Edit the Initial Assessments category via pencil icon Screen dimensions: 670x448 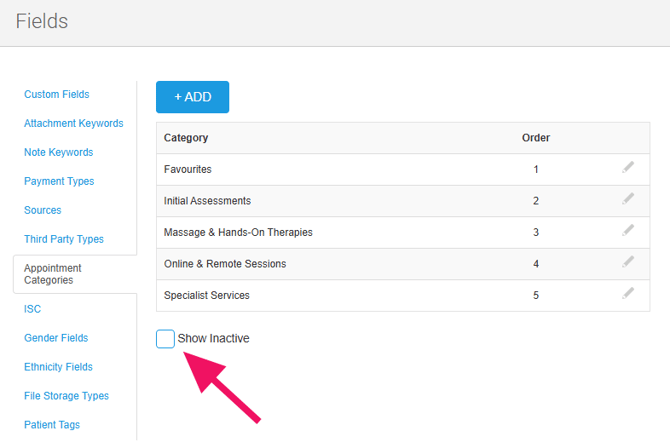[x=628, y=200]
